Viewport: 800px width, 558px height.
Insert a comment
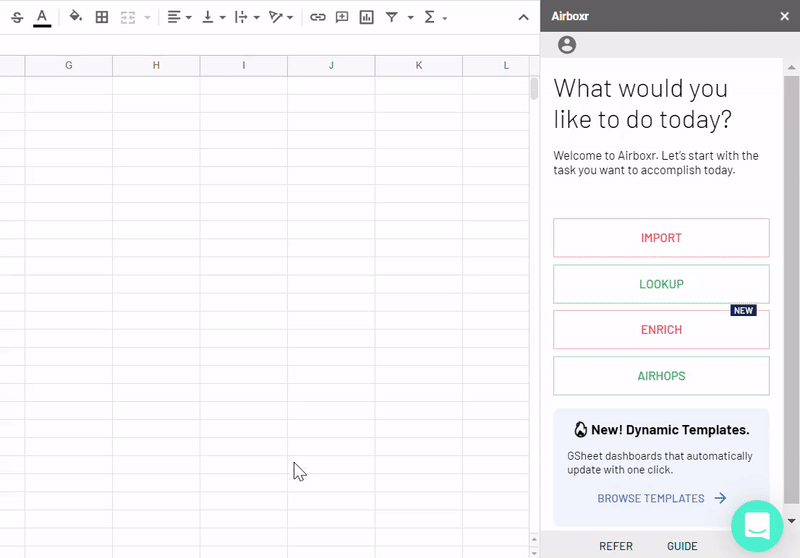pos(342,17)
